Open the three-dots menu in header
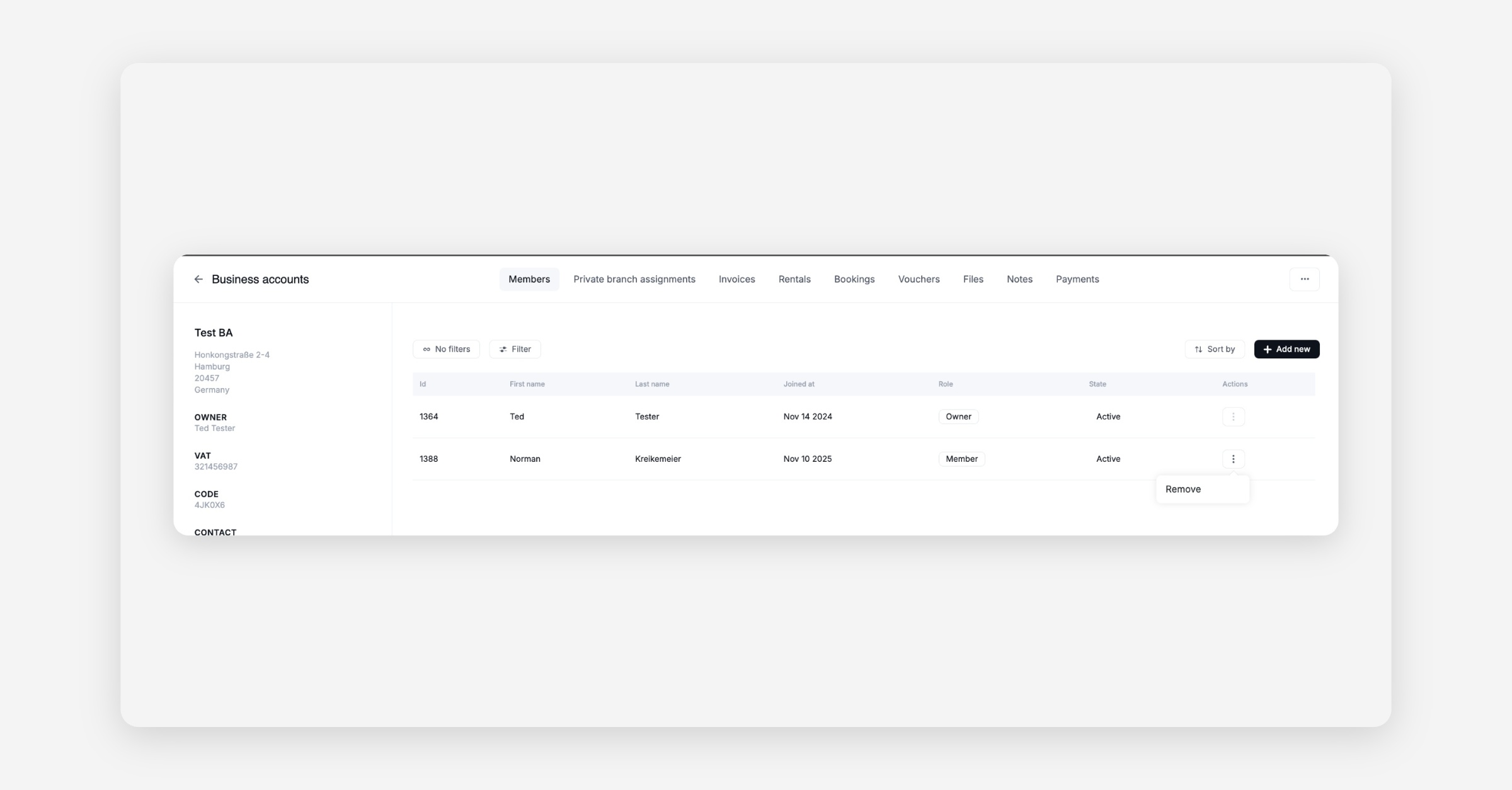 pyautogui.click(x=1304, y=279)
